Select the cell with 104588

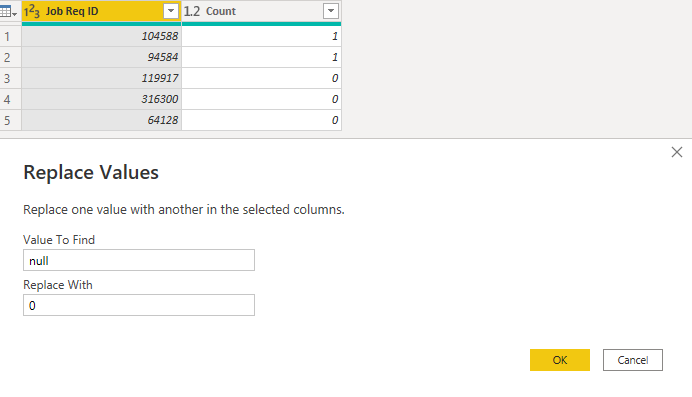tap(102, 36)
